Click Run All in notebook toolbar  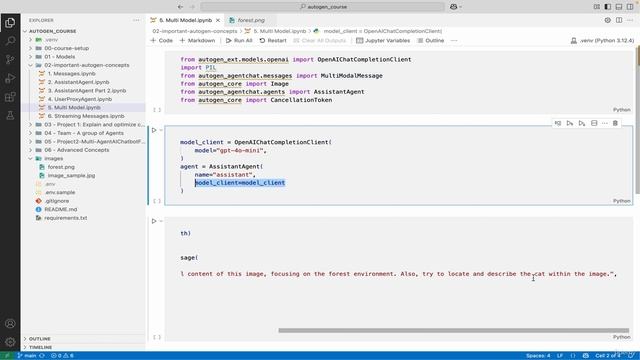pos(239,40)
